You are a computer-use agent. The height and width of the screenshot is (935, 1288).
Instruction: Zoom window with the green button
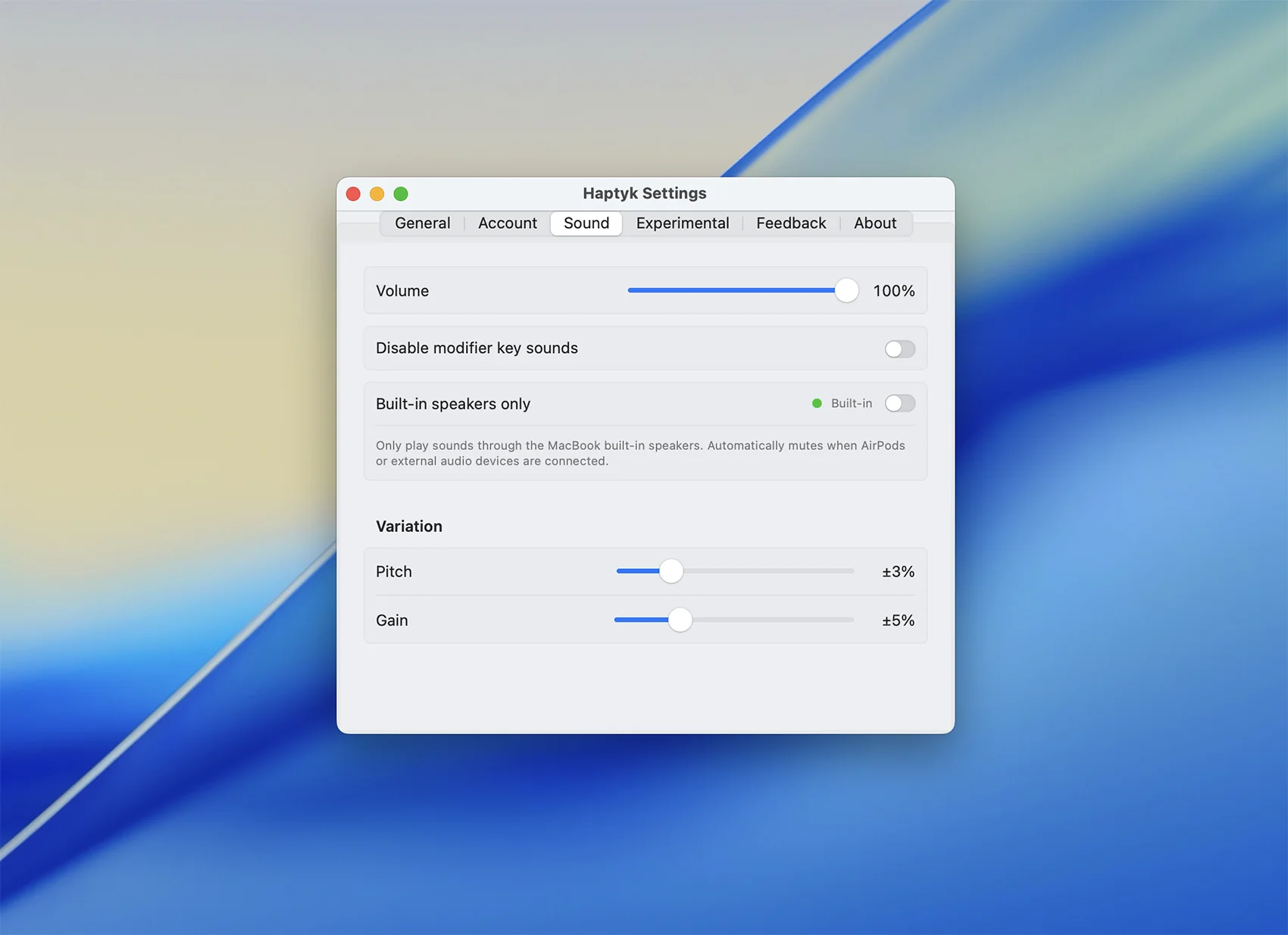pyautogui.click(x=401, y=194)
